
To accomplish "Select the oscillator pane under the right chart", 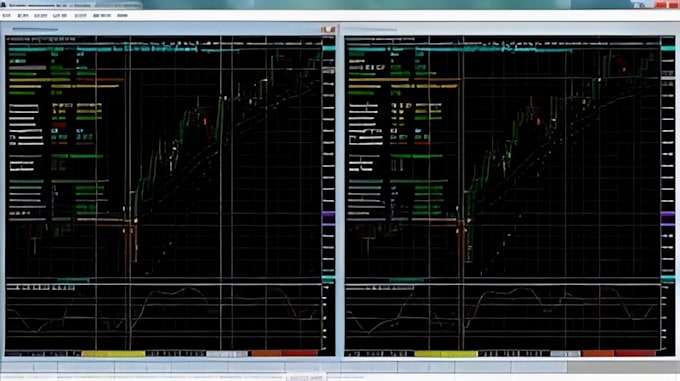I will pyautogui.click(x=502, y=316).
